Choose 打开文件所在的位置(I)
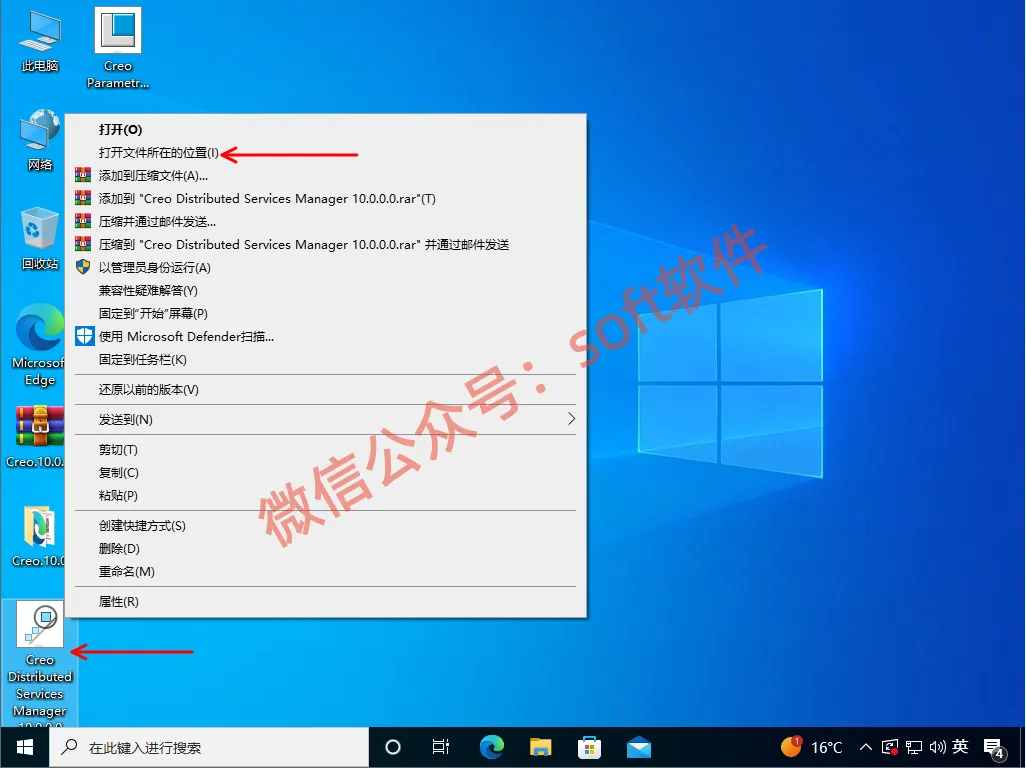Viewport: 1026px width, 768px height. [x=326, y=152]
